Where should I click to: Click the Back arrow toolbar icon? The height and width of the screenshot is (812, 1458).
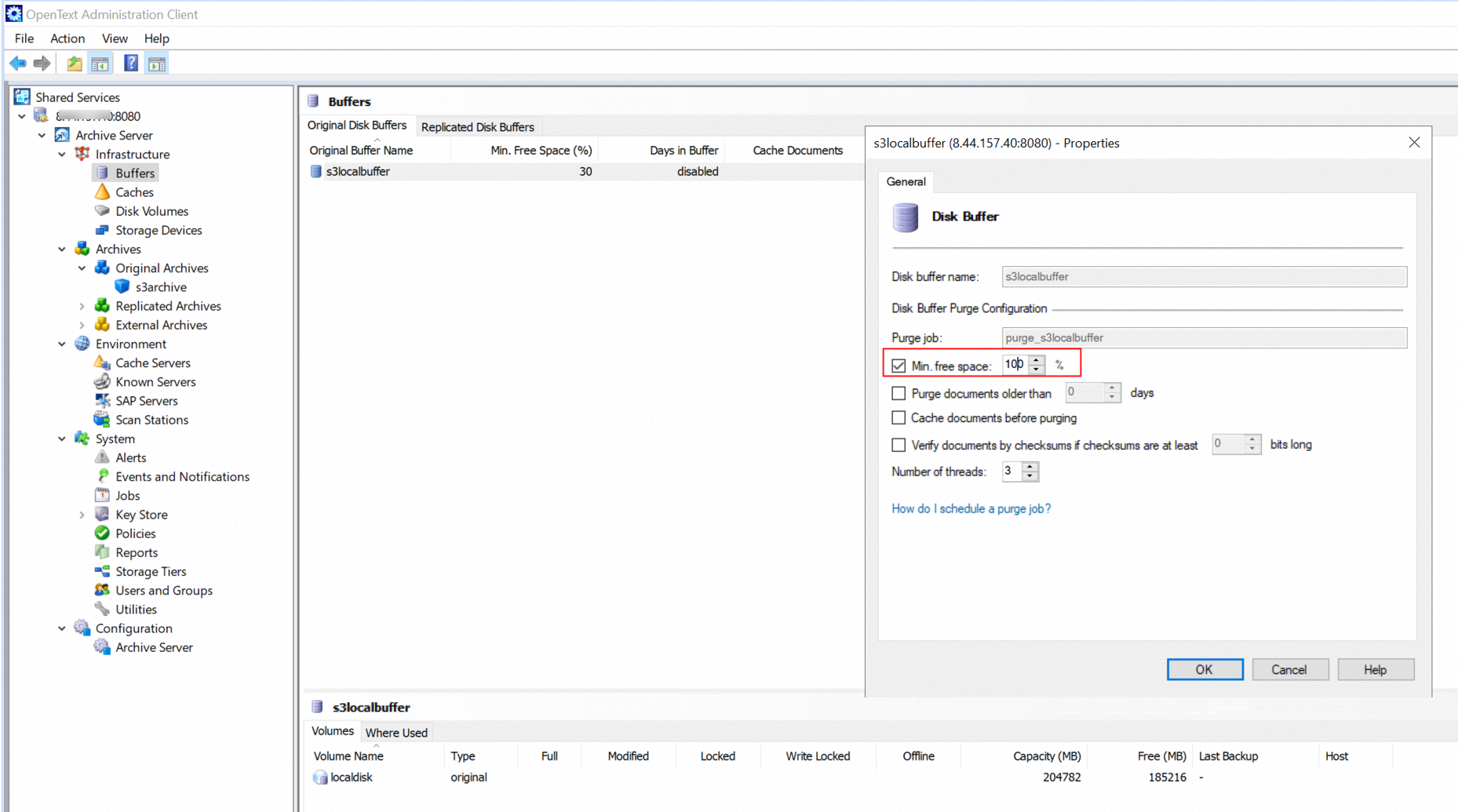18,64
